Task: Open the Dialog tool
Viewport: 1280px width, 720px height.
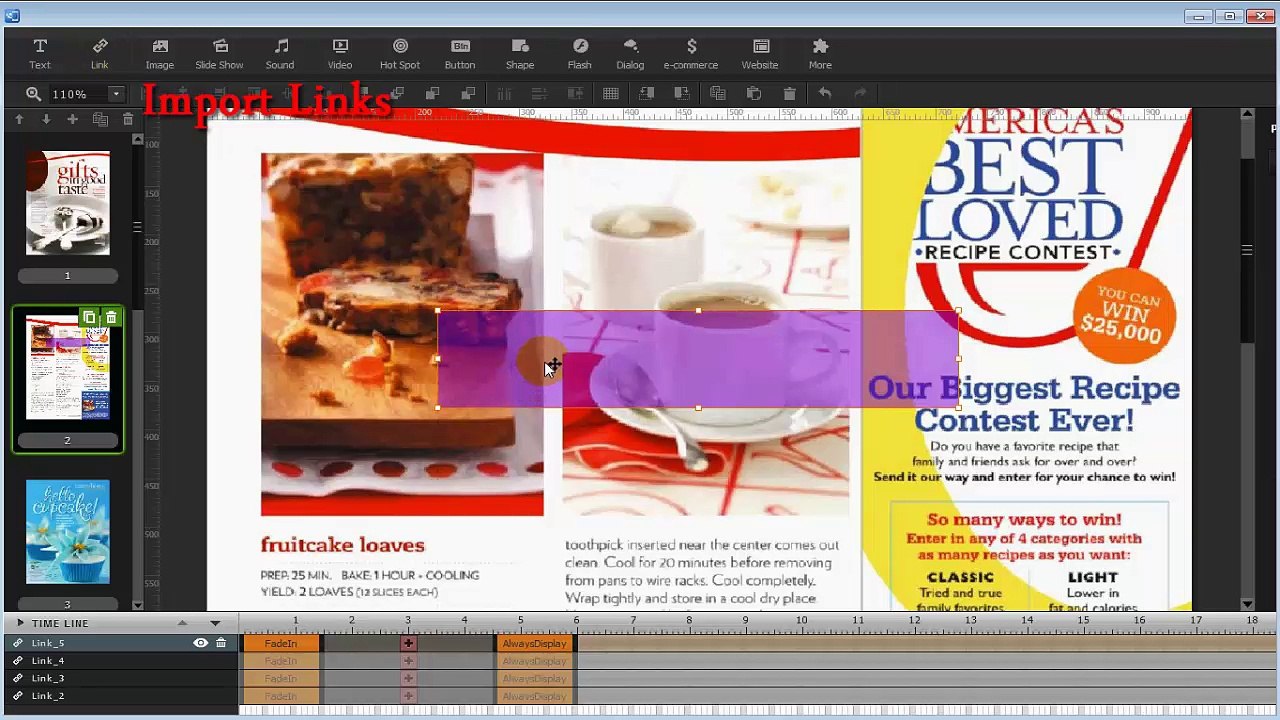Action: [x=630, y=54]
